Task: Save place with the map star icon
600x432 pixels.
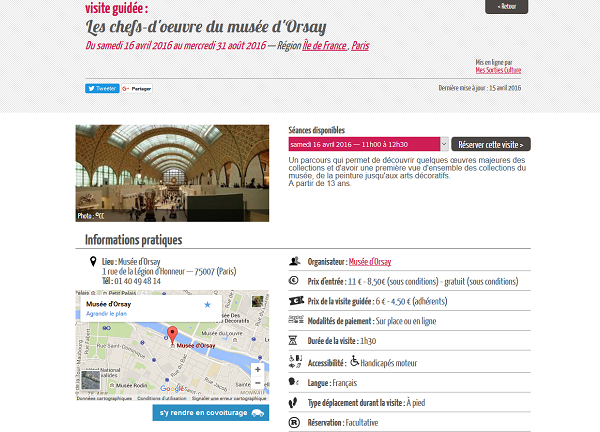Action: (x=207, y=305)
